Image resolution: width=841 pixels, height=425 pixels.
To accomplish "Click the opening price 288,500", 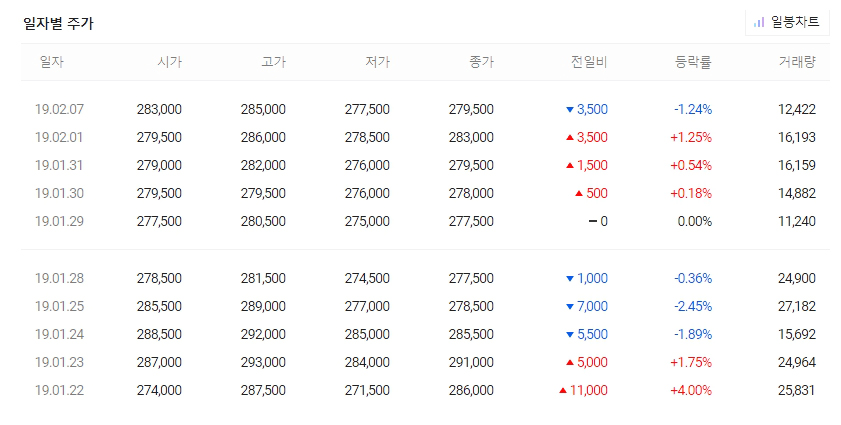I will (159, 334).
